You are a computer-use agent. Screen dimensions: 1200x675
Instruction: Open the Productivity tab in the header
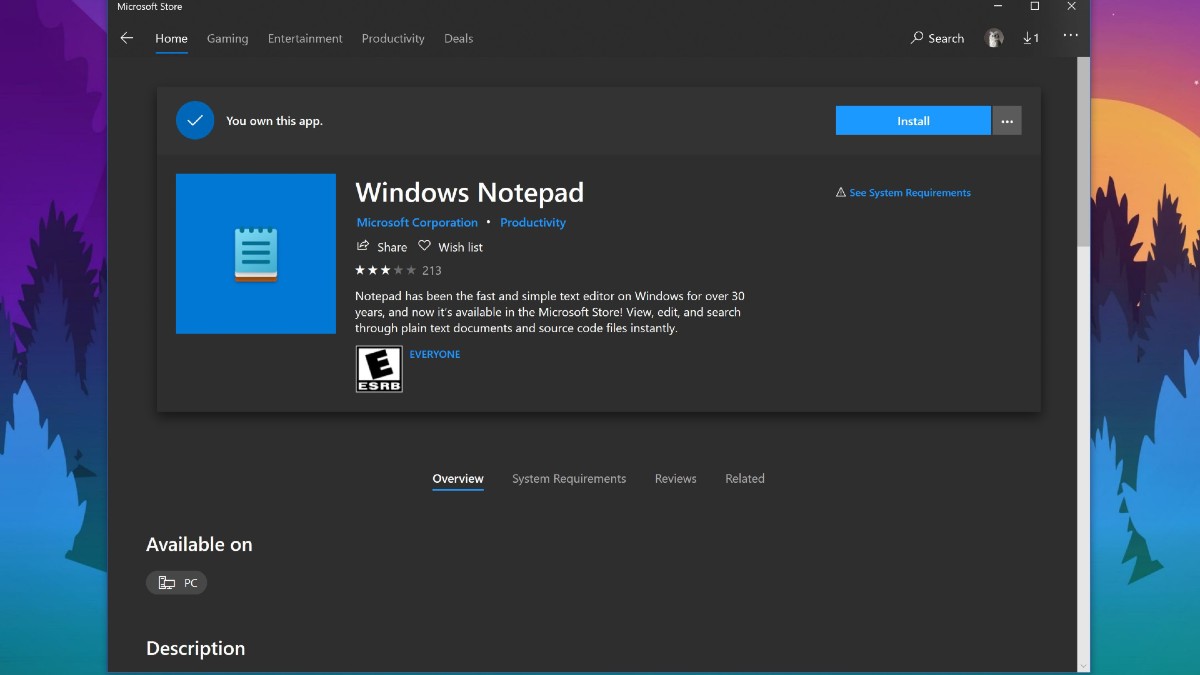tap(393, 38)
